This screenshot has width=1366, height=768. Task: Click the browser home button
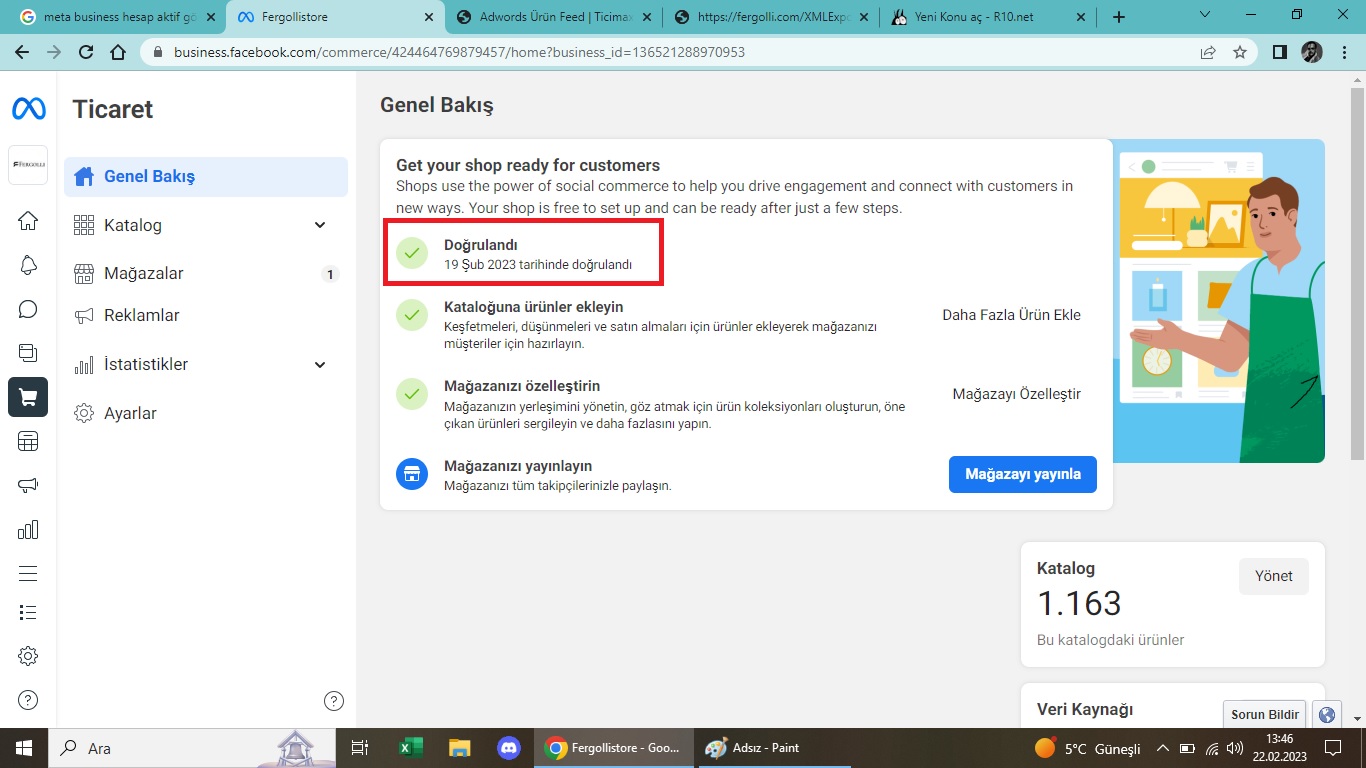(x=118, y=52)
